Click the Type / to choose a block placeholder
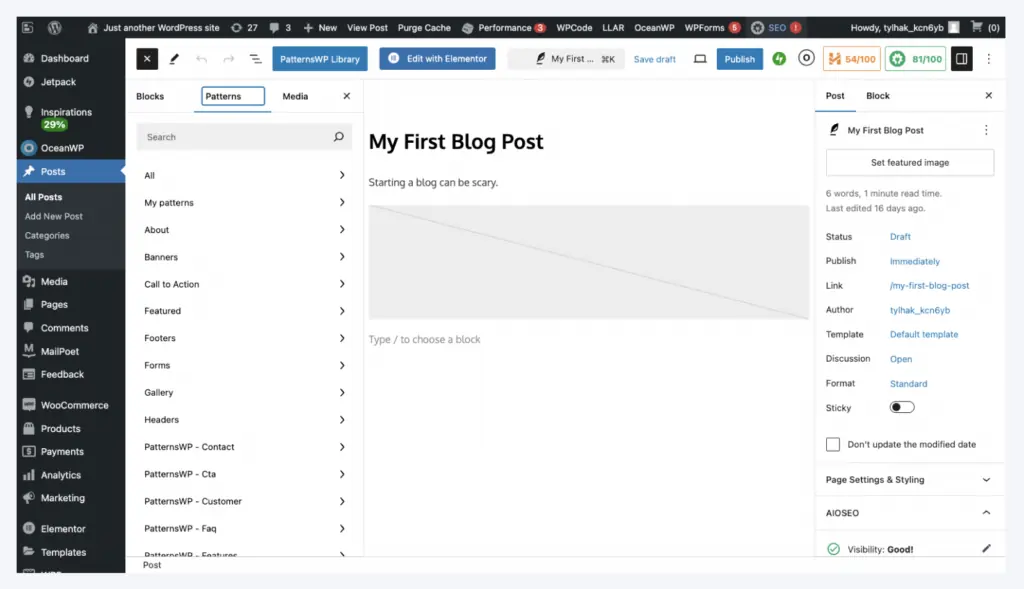 (424, 339)
